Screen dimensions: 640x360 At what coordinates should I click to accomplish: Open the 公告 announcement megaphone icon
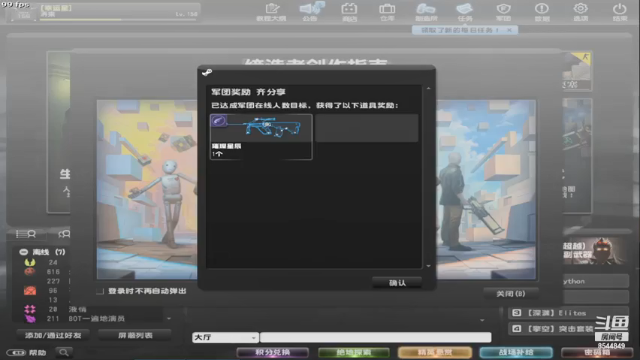tap(311, 12)
